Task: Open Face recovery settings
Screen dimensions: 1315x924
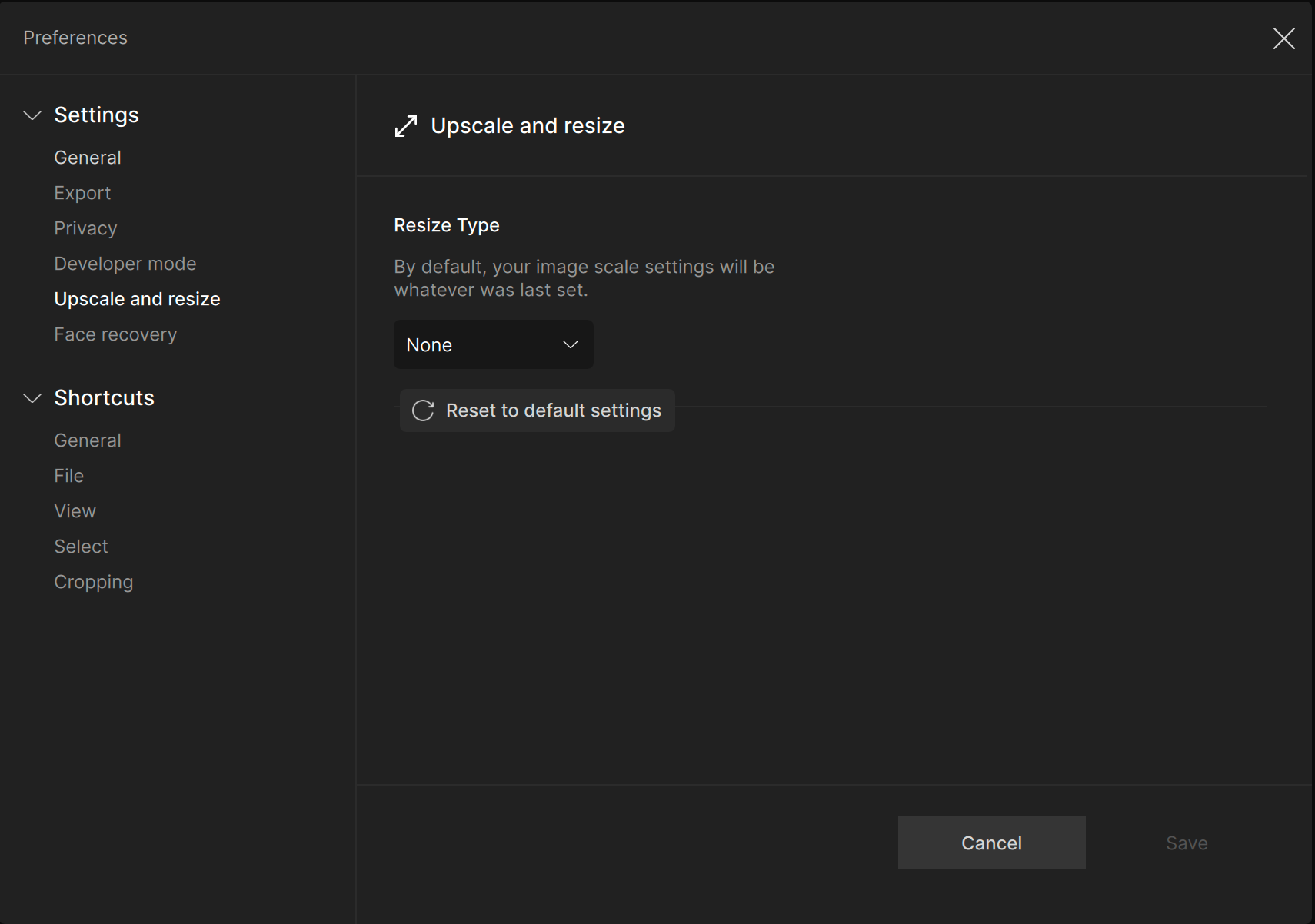Action: pyautogui.click(x=115, y=334)
